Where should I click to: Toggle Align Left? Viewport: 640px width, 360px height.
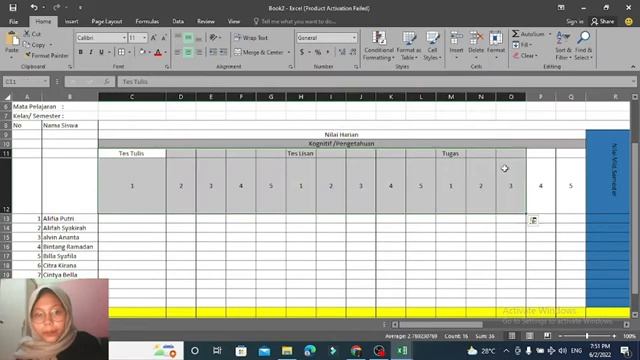(178, 52)
